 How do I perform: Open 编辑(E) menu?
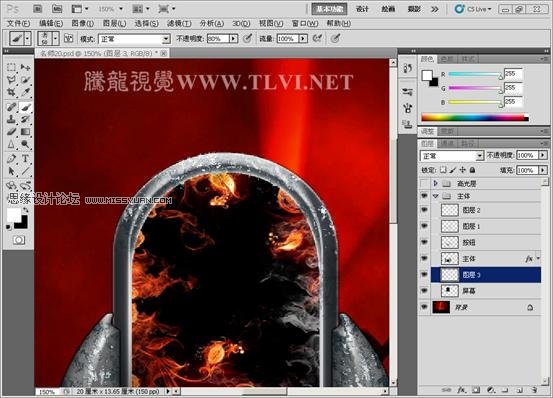click(x=51, y=24)
